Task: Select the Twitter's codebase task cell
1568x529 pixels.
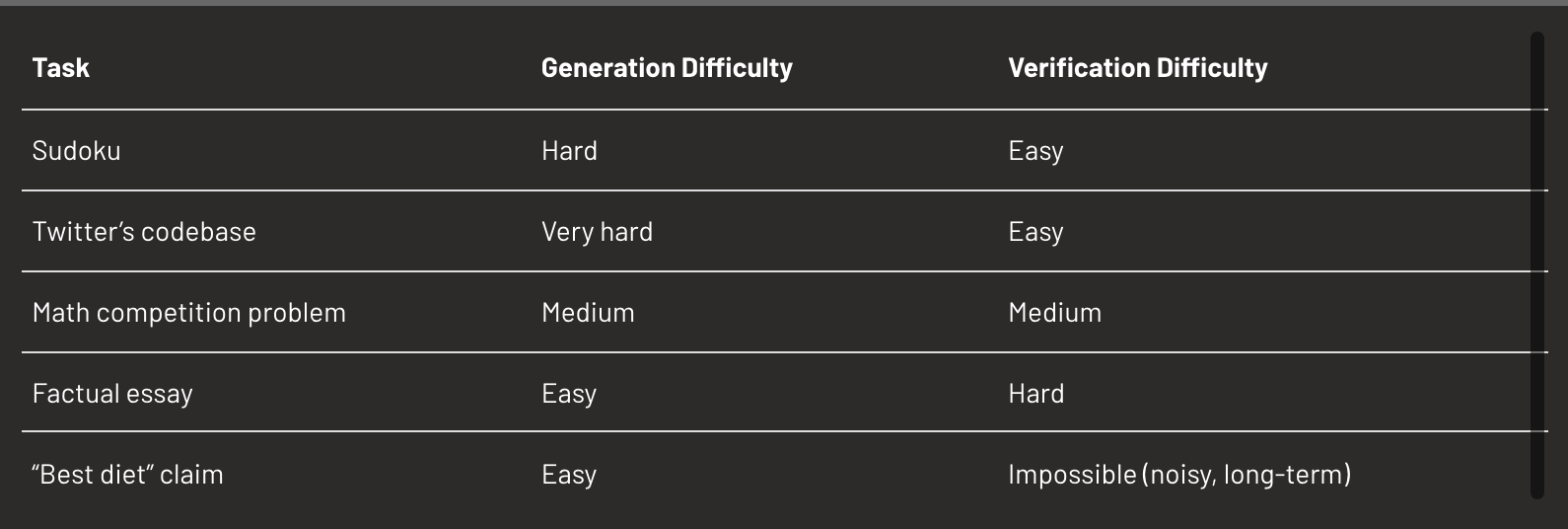Action: [144, 232]
